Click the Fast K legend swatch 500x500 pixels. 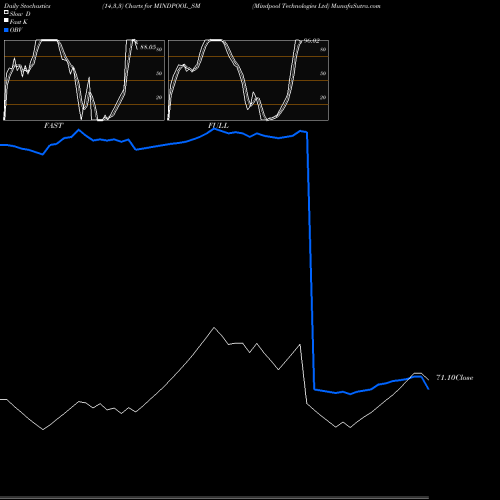point(6,20)
